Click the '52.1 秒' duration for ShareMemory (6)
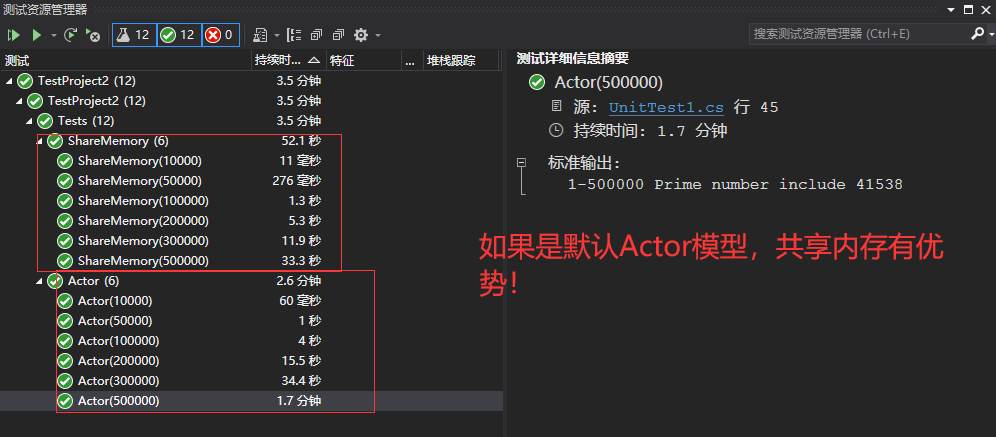 click(301, 141)
